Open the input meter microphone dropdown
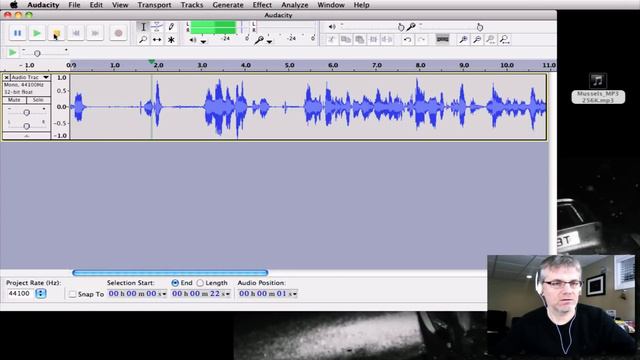The image size is (640, 360). (269, 41)
